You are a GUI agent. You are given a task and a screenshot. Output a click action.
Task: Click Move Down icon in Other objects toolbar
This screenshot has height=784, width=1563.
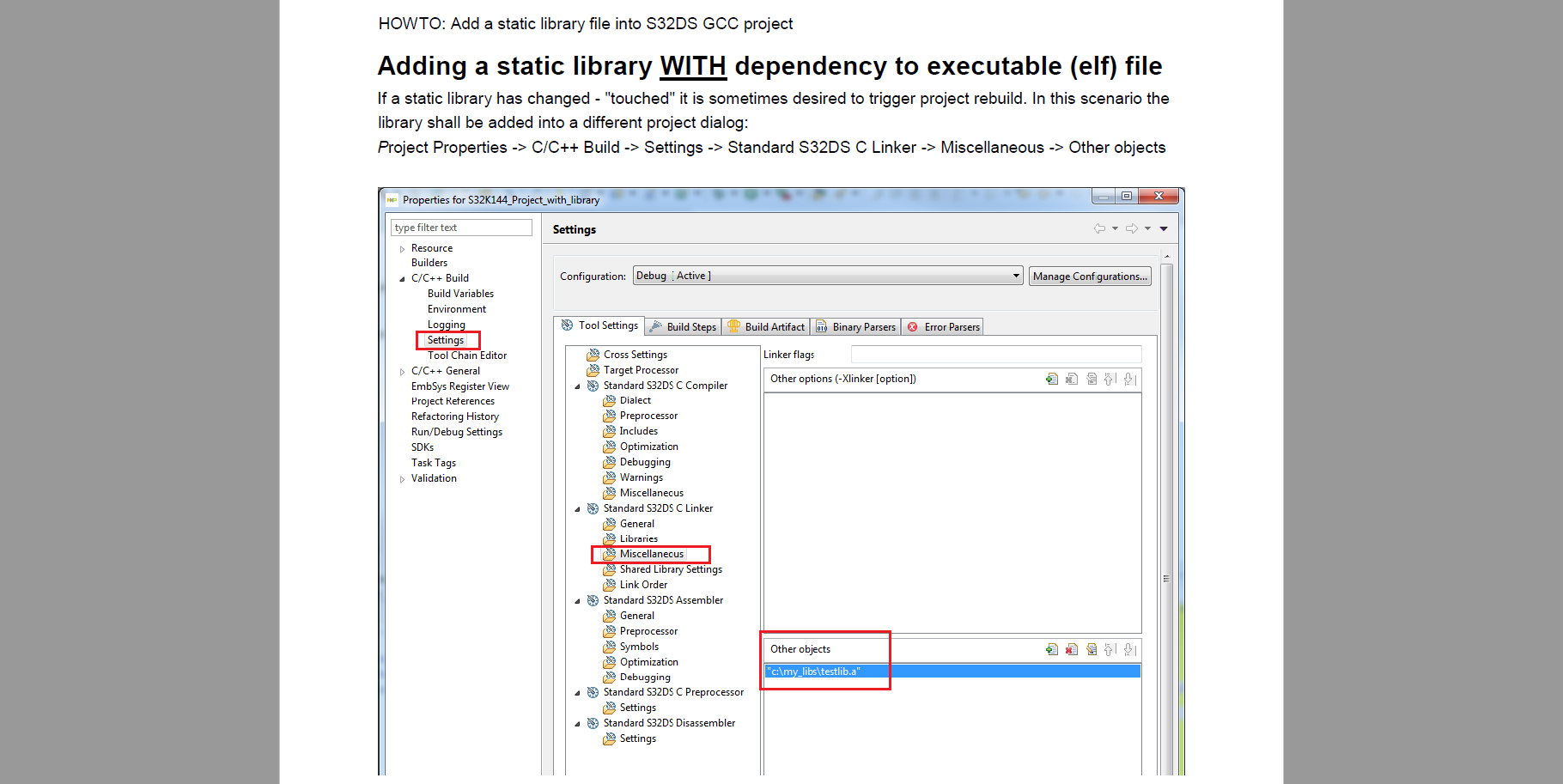(1130, 649)
